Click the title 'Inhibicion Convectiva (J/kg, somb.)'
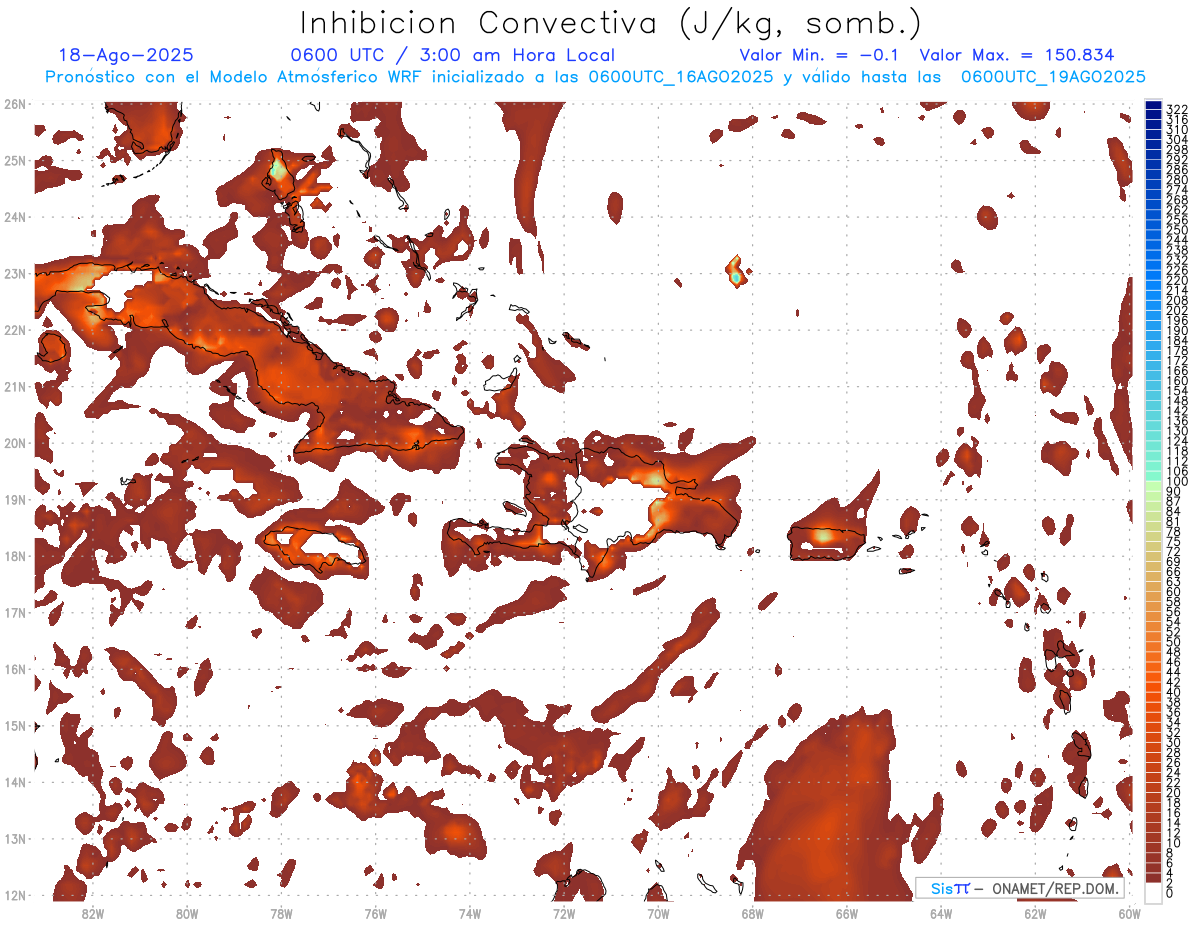Screen dimensions: 1200x927 pos(611,23)
